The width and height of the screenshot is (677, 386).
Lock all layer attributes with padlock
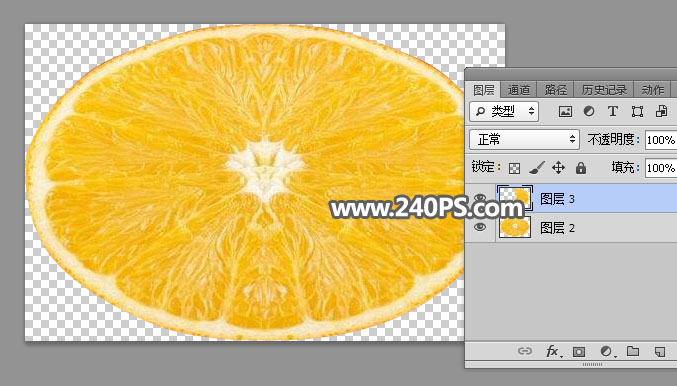point(581,168)
